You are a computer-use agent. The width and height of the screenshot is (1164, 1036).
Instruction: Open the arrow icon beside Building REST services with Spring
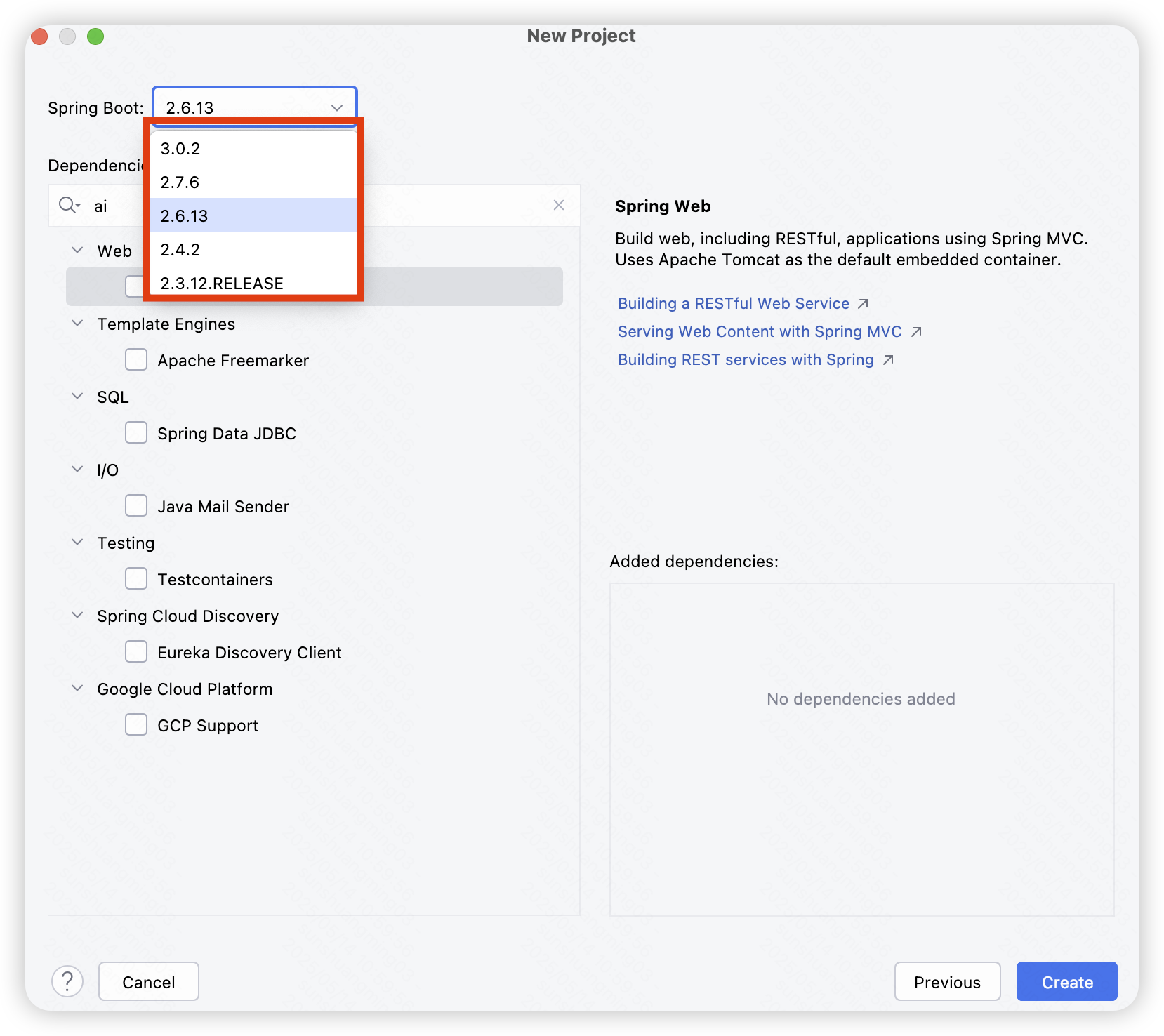click(x=888, y=360)
